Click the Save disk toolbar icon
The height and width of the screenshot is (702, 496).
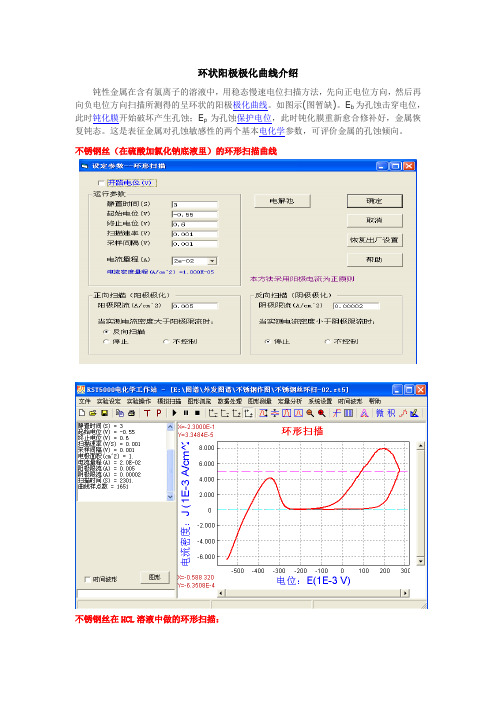click(104, 413)
